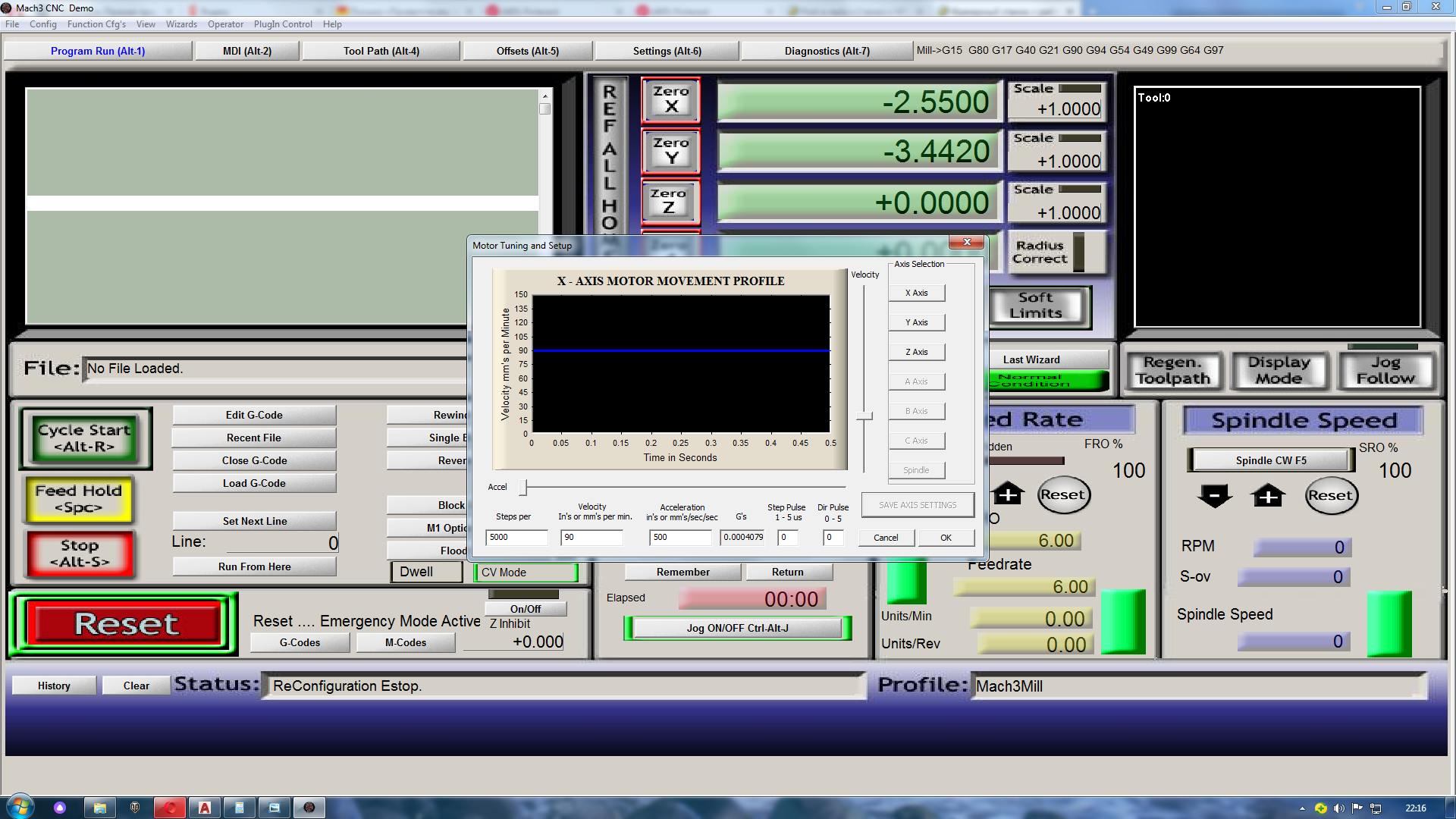Viewport: 1456px width, 819px height.
Task: Click the Zero Z button
Action: 670,202
